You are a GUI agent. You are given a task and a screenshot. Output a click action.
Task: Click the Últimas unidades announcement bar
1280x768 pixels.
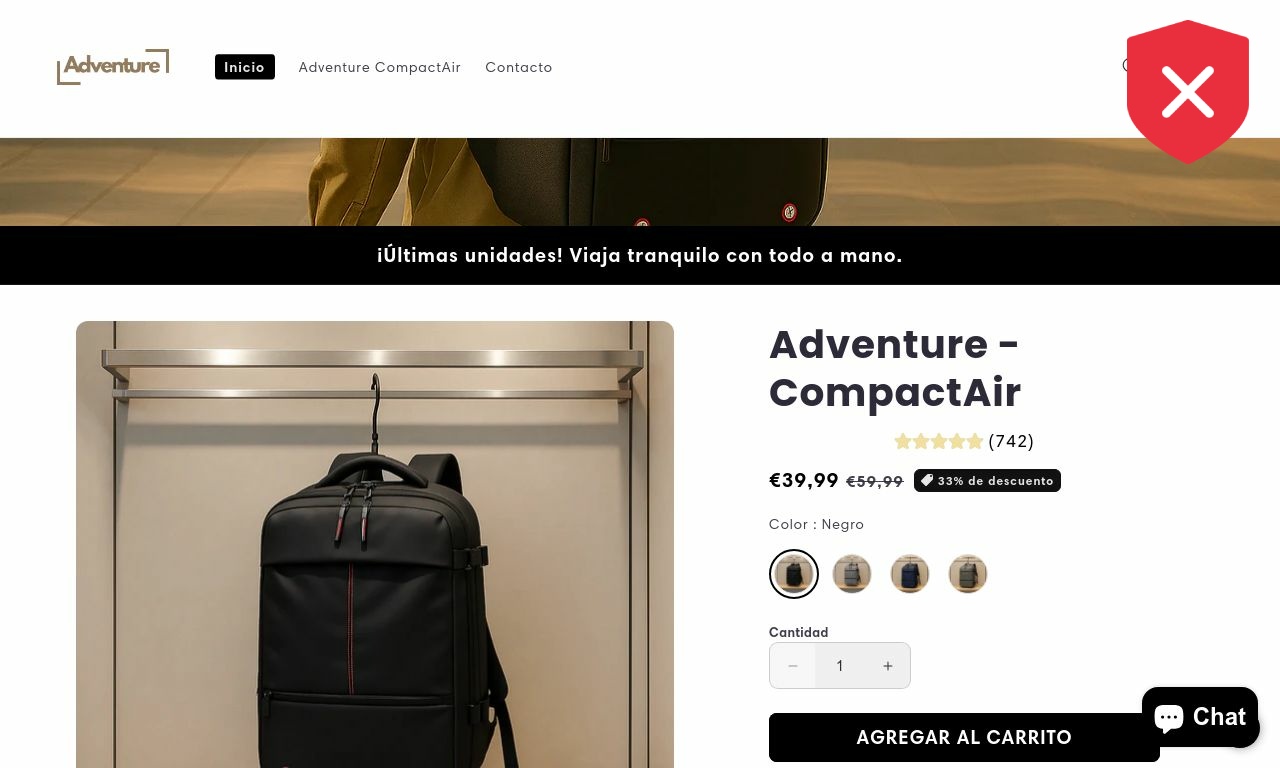[x=640, y=255]
